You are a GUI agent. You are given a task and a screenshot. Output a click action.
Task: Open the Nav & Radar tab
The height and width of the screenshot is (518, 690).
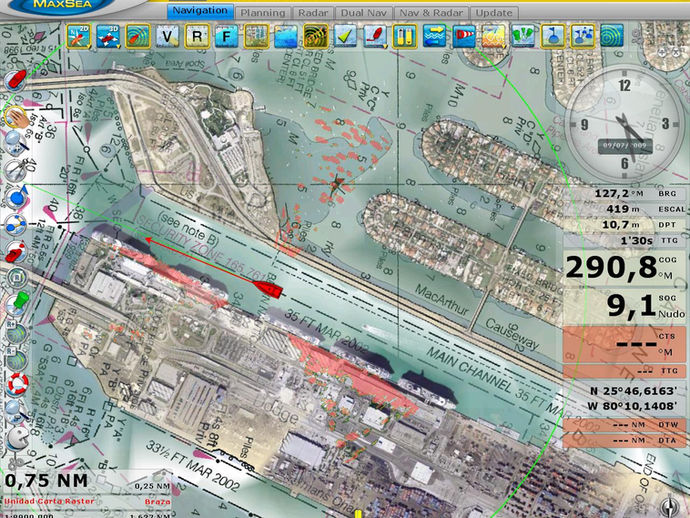[431, 13]
